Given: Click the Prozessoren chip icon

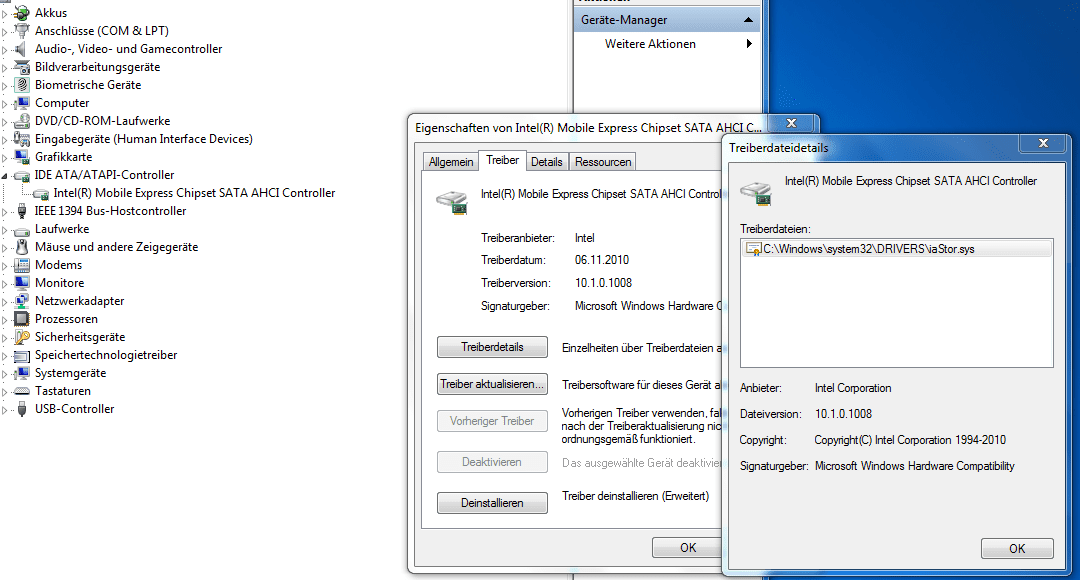Looking at the screenshot, I should (x=22, y=319).
